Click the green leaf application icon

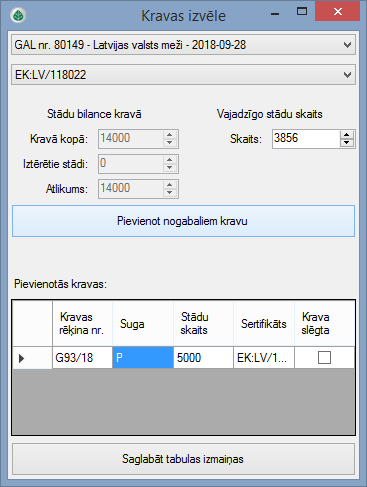[x=18, y=15]
